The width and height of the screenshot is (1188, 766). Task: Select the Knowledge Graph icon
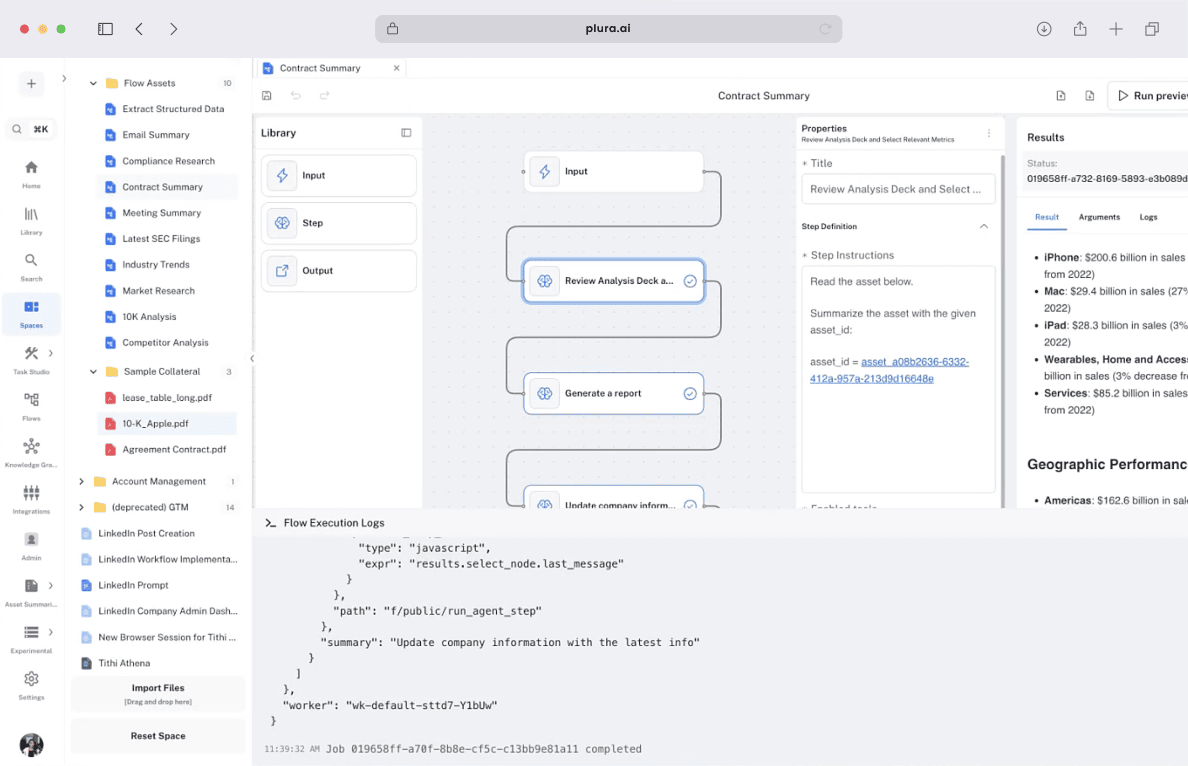tap(31, 447)
